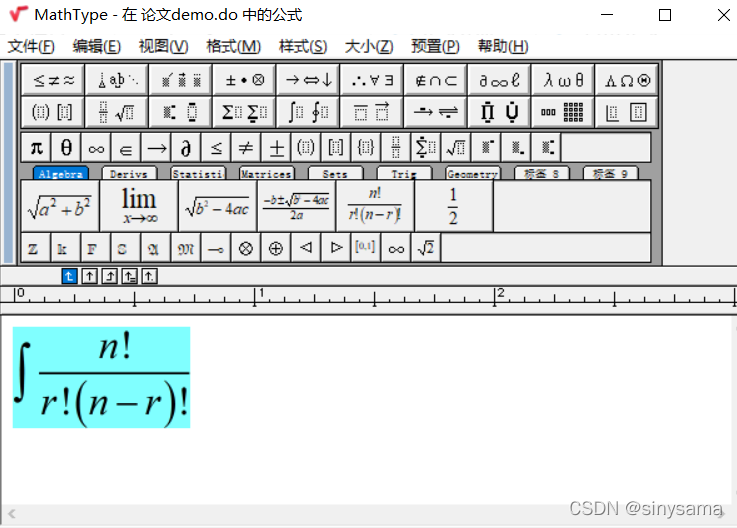
Task: Open the set theory symbols palette
Action: click(436, 80)
